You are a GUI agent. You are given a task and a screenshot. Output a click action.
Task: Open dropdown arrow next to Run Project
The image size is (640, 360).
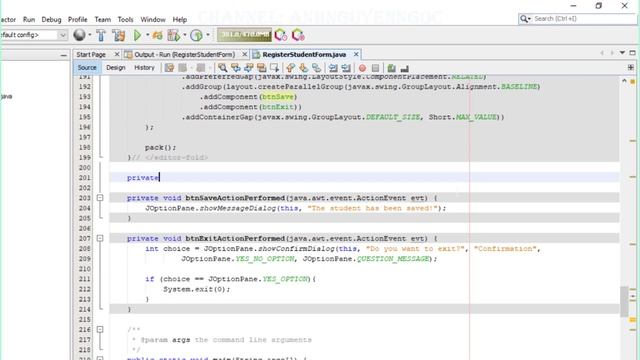pos(147,35)
